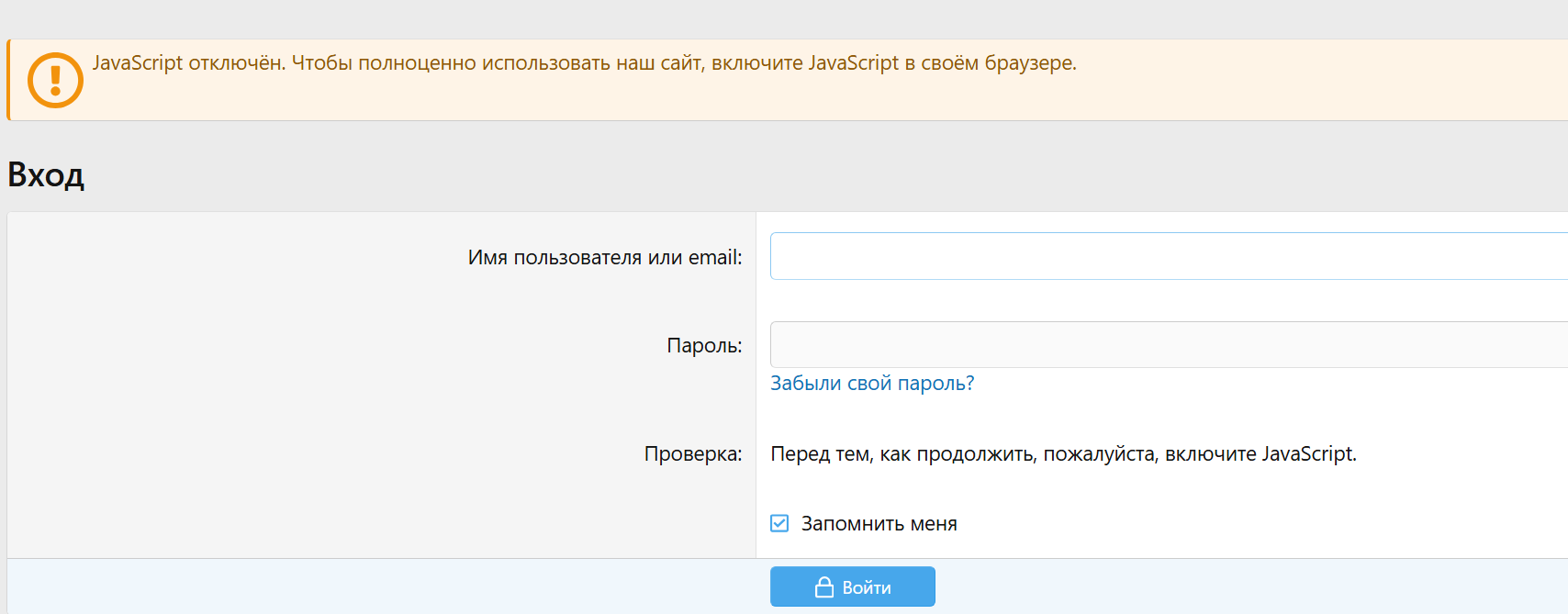Click the orange left edge of warning banner
The width and height of the screenshot is (1568, 614).
[x=8, y=81]
